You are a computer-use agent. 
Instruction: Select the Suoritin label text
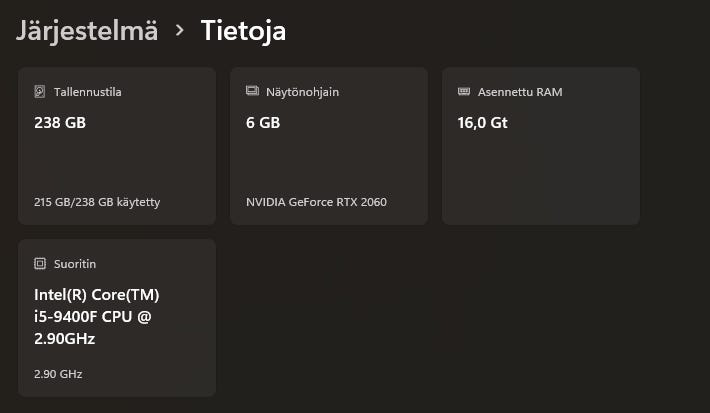75,264
